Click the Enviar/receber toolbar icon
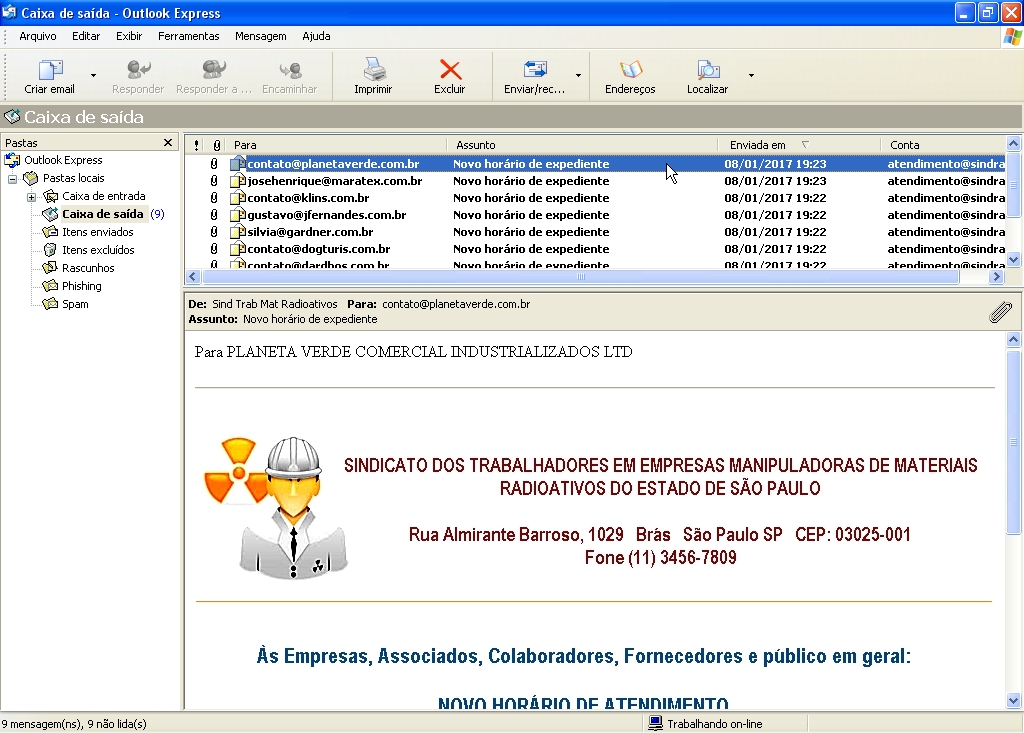 coord(535,69)
